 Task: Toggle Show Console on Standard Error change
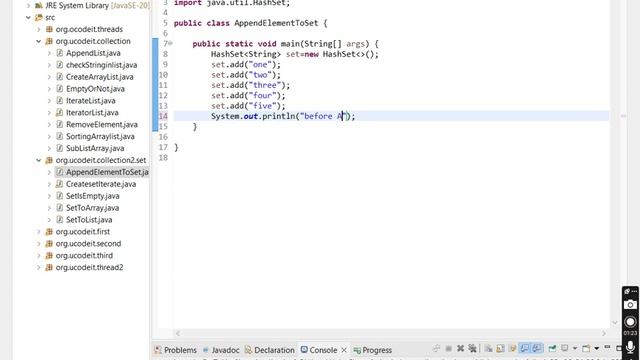[537, 348]
